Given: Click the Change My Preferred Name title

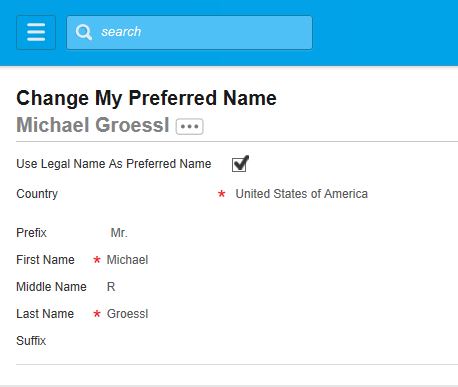Looking at the screenshot, I should click(146, 98).
